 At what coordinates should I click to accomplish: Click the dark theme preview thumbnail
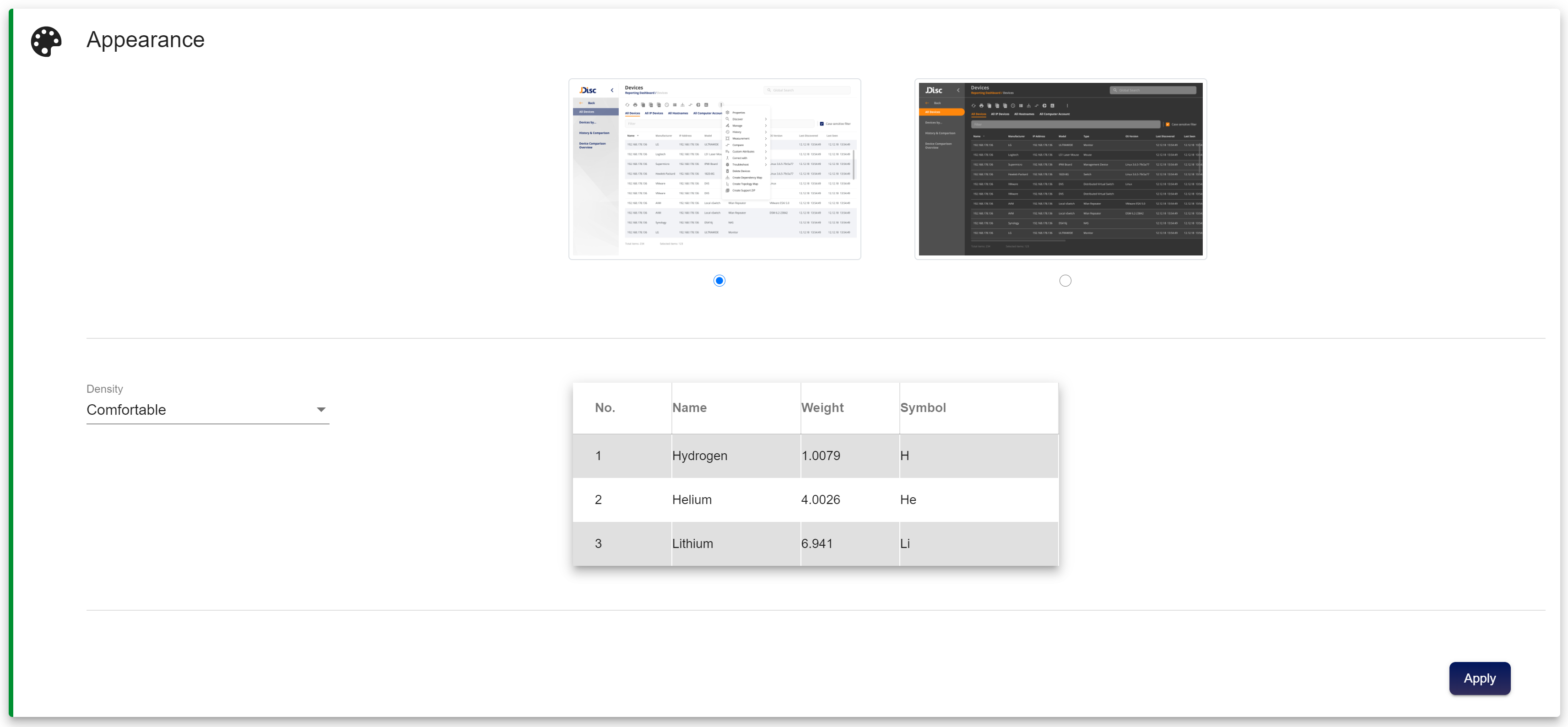tap(1060, 168)
